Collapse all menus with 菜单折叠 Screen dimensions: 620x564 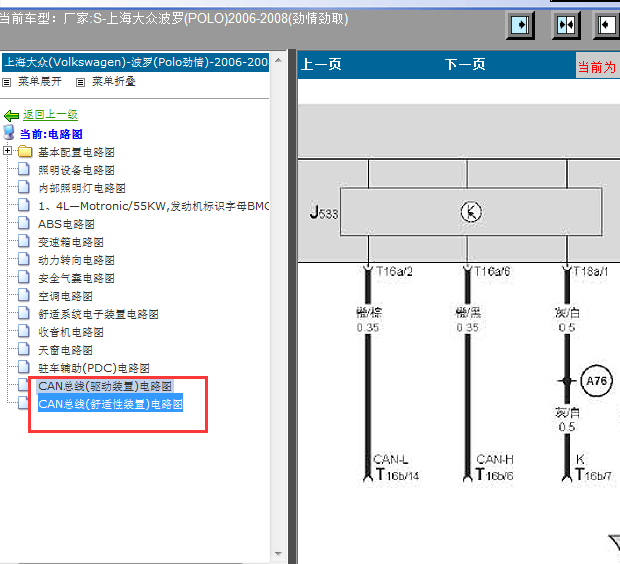114,81
